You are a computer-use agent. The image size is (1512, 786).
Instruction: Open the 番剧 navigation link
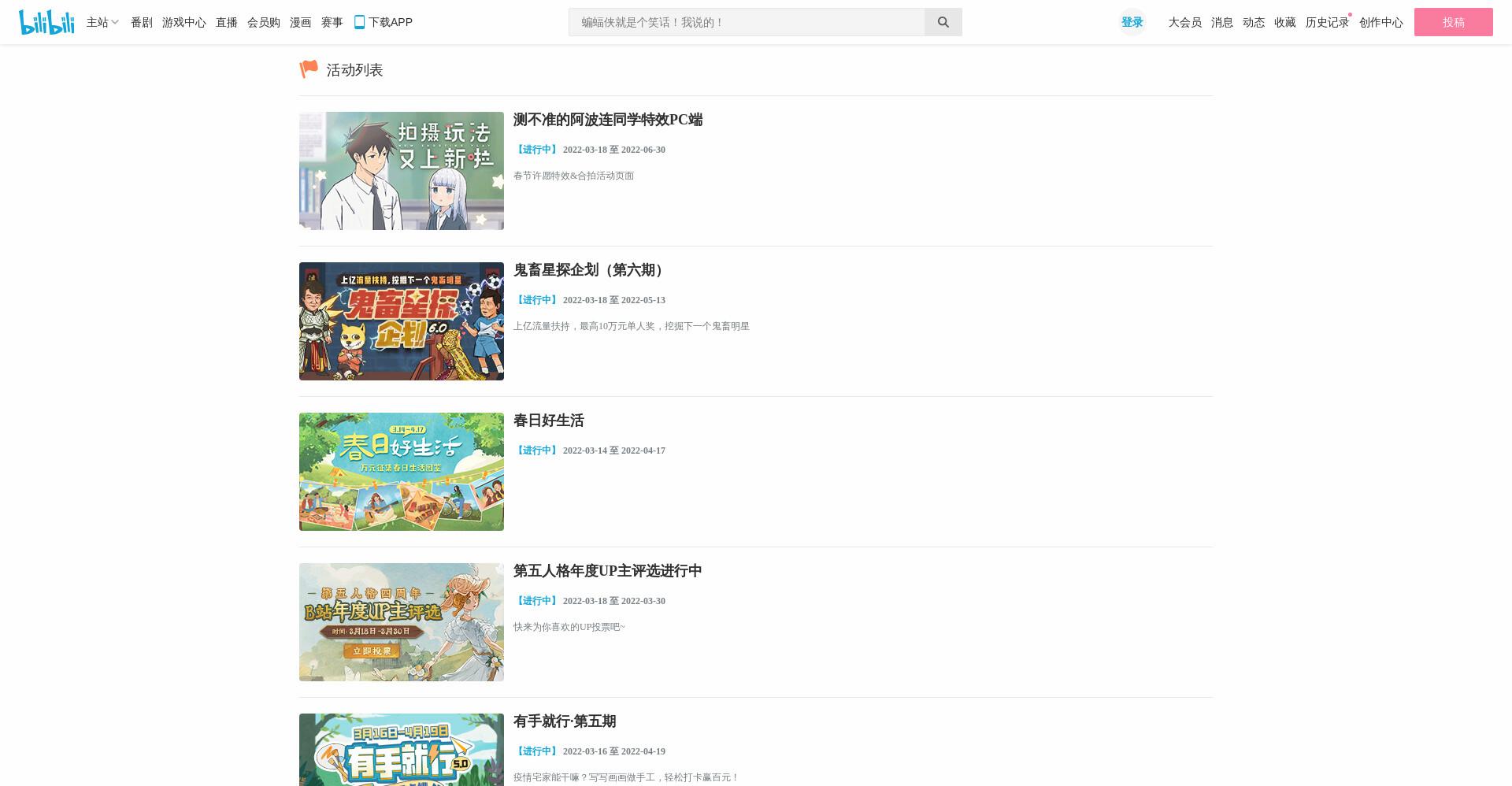pyautogui.click(x=142, y=22)
